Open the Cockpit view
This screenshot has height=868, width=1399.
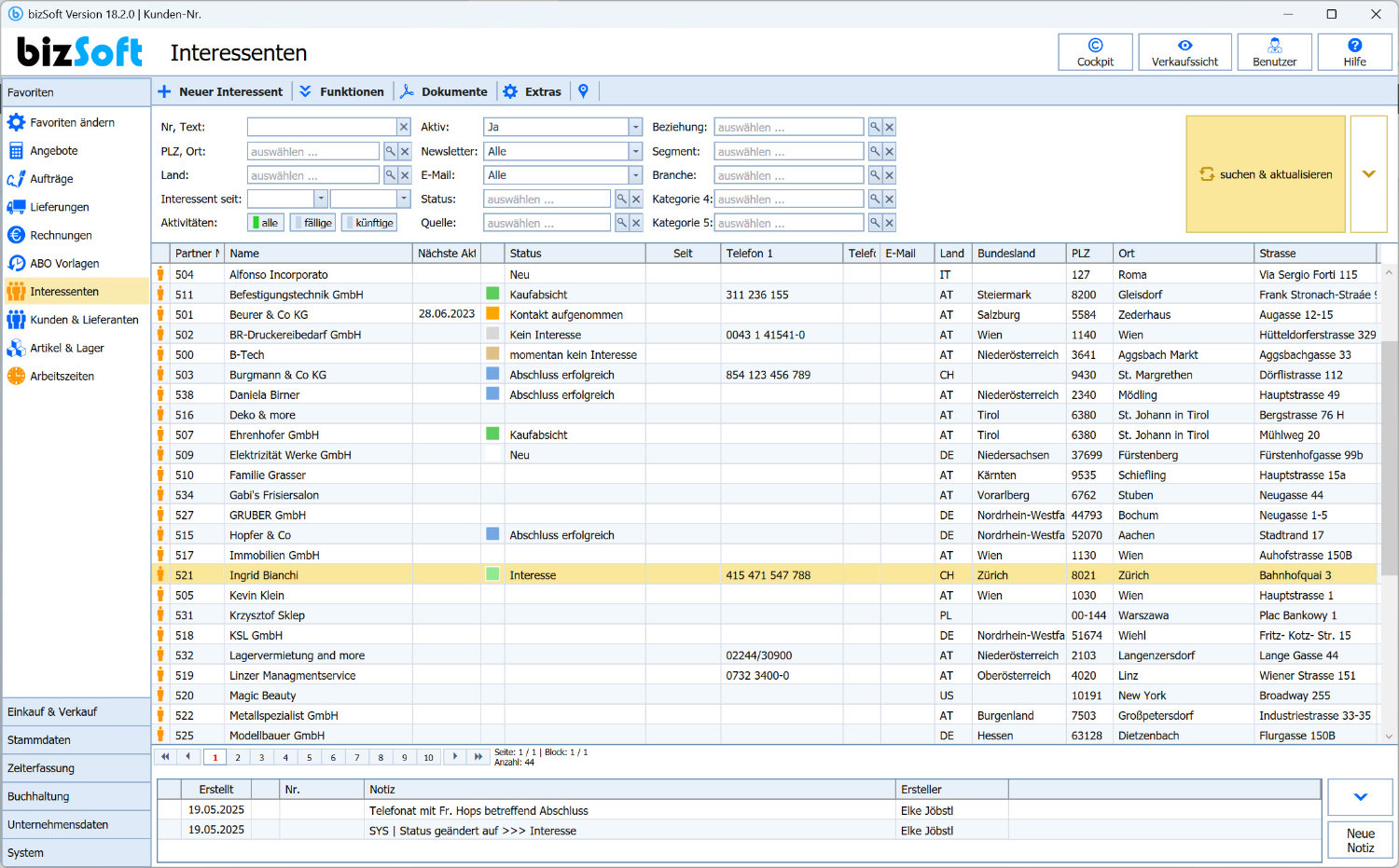[1095, 52]
